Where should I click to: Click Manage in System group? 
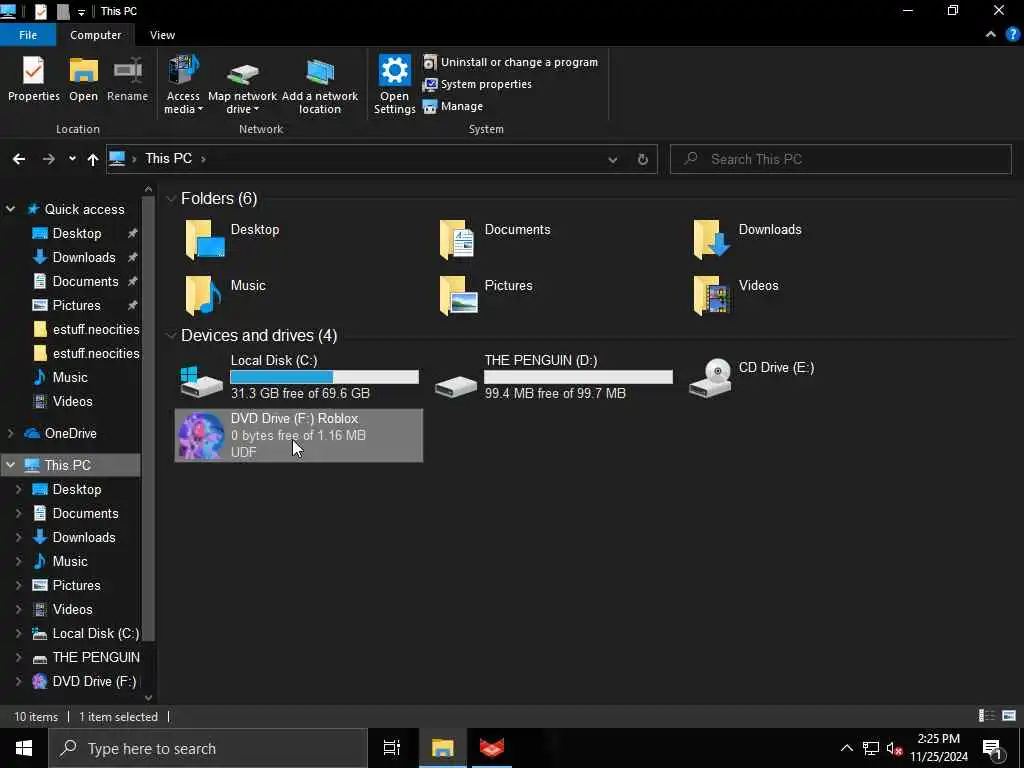(x=453, y=106)
